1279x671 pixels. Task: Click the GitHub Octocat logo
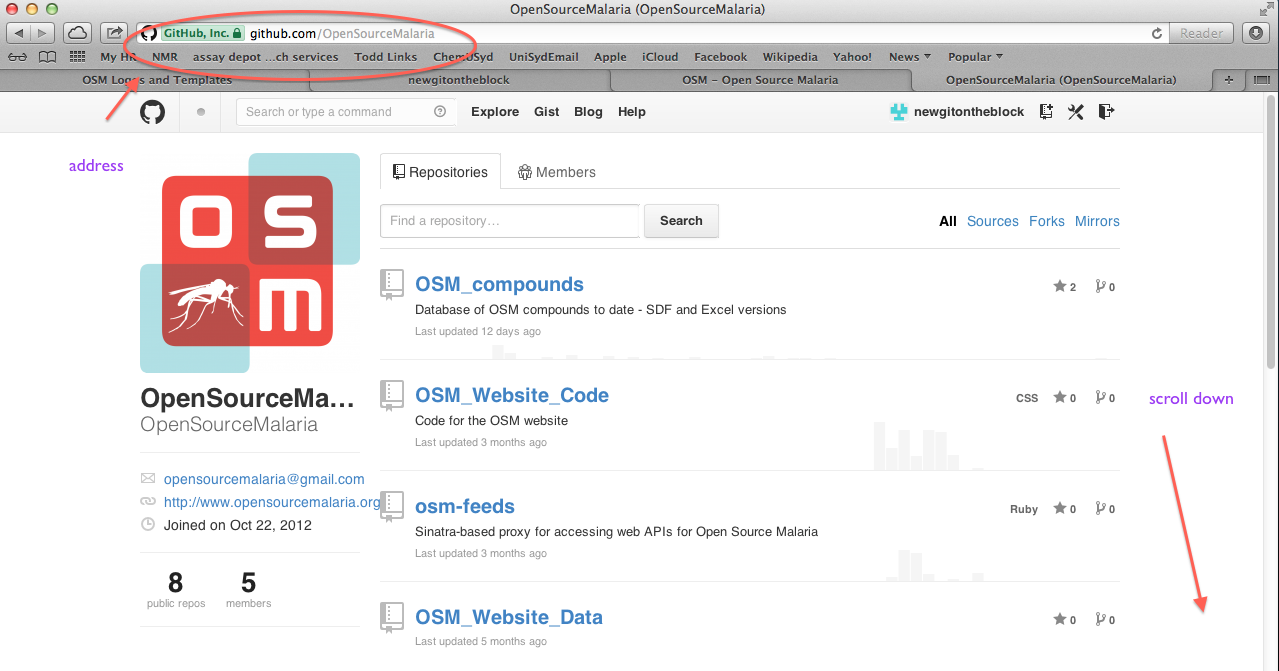(152, 112)
